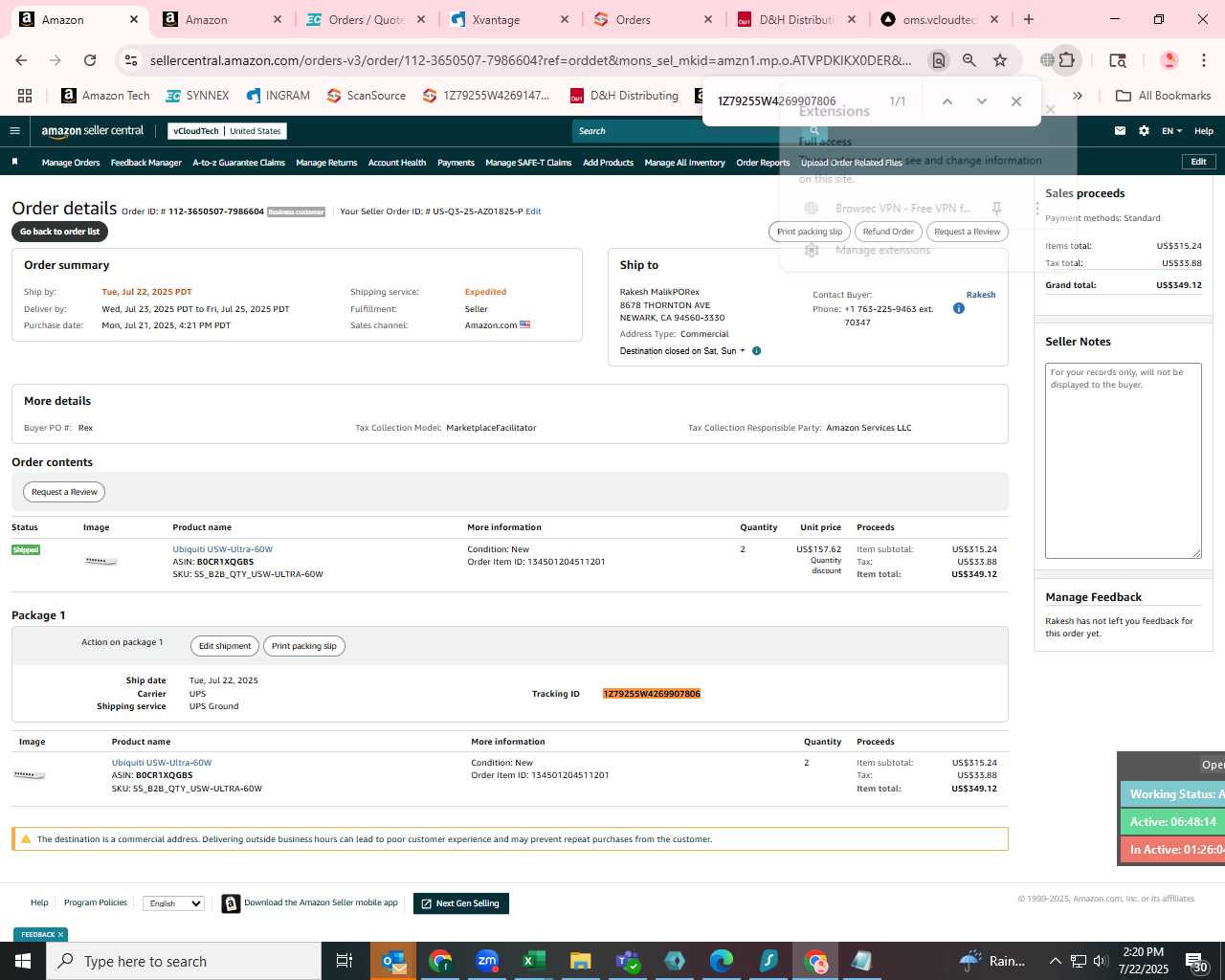Image resolution: width=1225 pixels, height=980 pixels.
Task: Go to previous find result
Action: 947,101
